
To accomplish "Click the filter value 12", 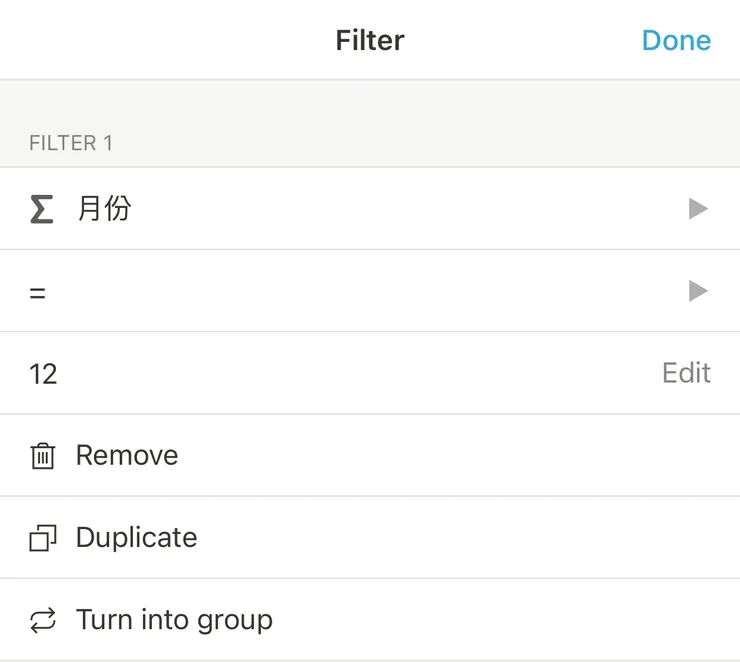I will tap(43, 374).
